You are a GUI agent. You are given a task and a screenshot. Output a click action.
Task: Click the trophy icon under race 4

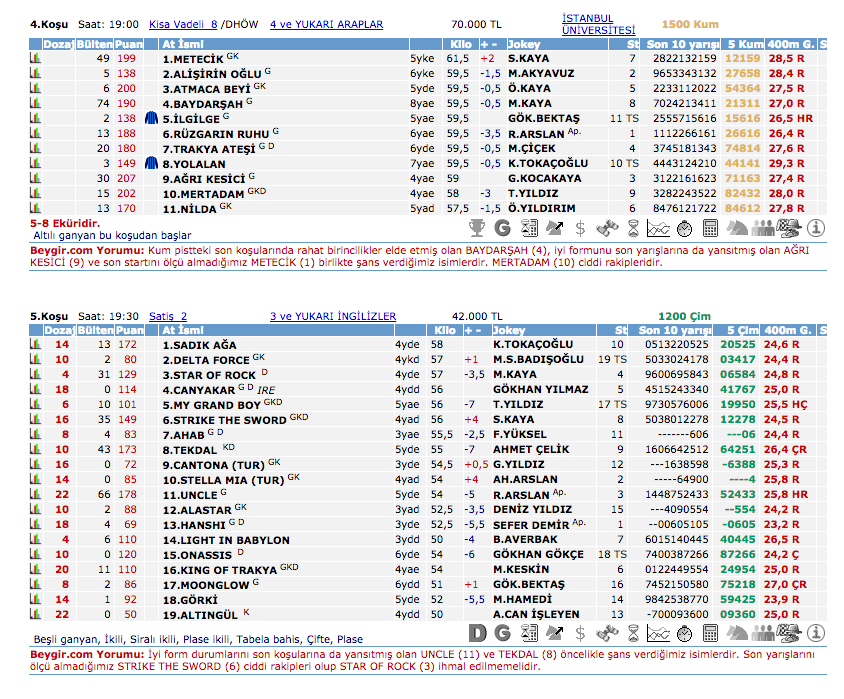pyautogui.click(x=479, y=228)
